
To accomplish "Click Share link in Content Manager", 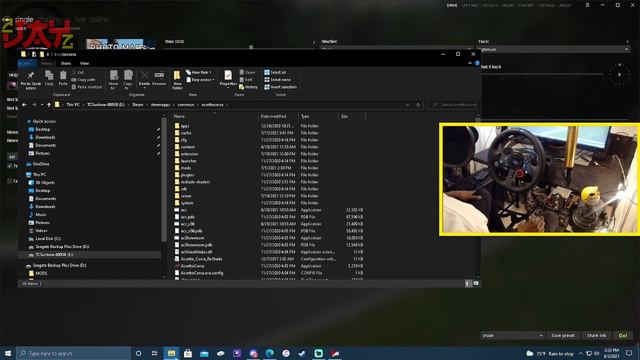I will point(596,336).
